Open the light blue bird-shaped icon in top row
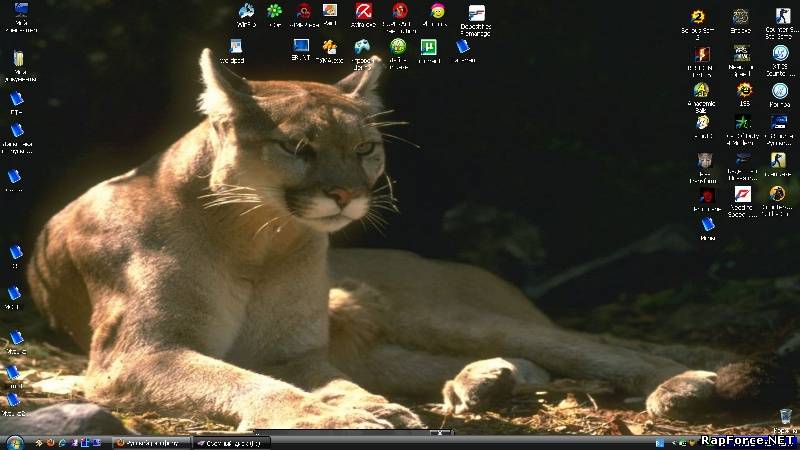Screen dimensions: 800x450 coord(246,11)
